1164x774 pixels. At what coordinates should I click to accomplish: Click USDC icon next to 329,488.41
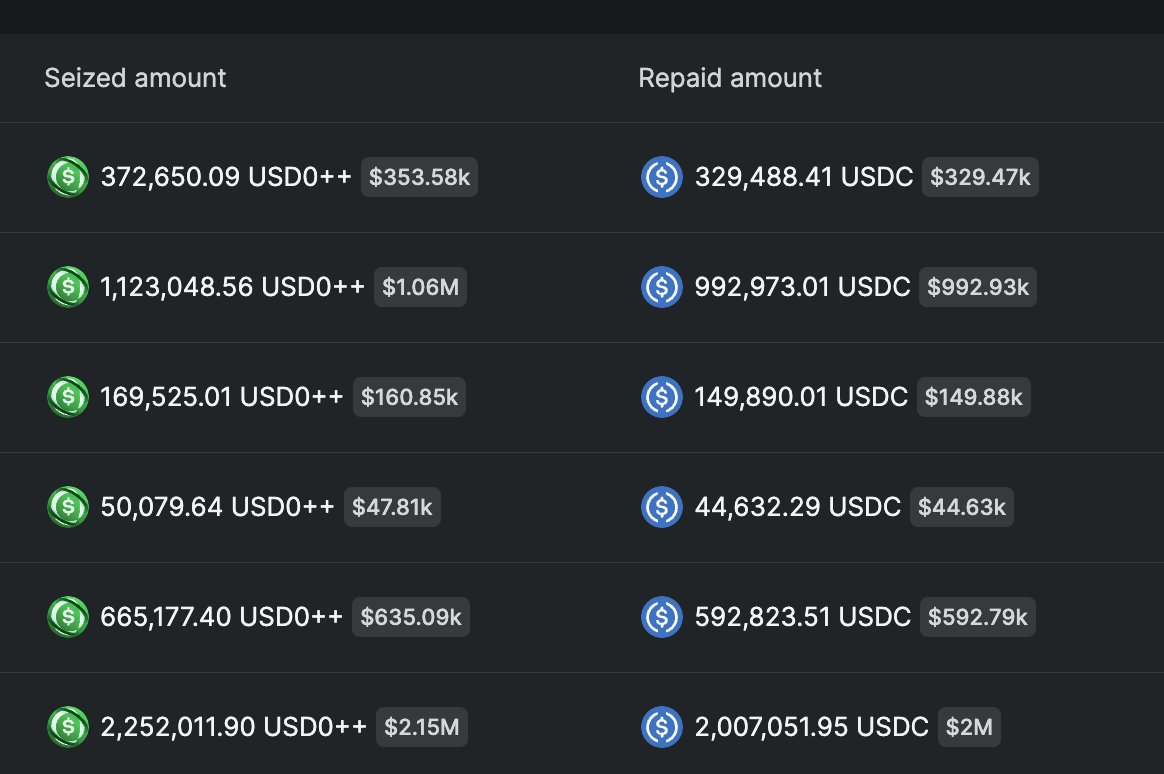661,177
